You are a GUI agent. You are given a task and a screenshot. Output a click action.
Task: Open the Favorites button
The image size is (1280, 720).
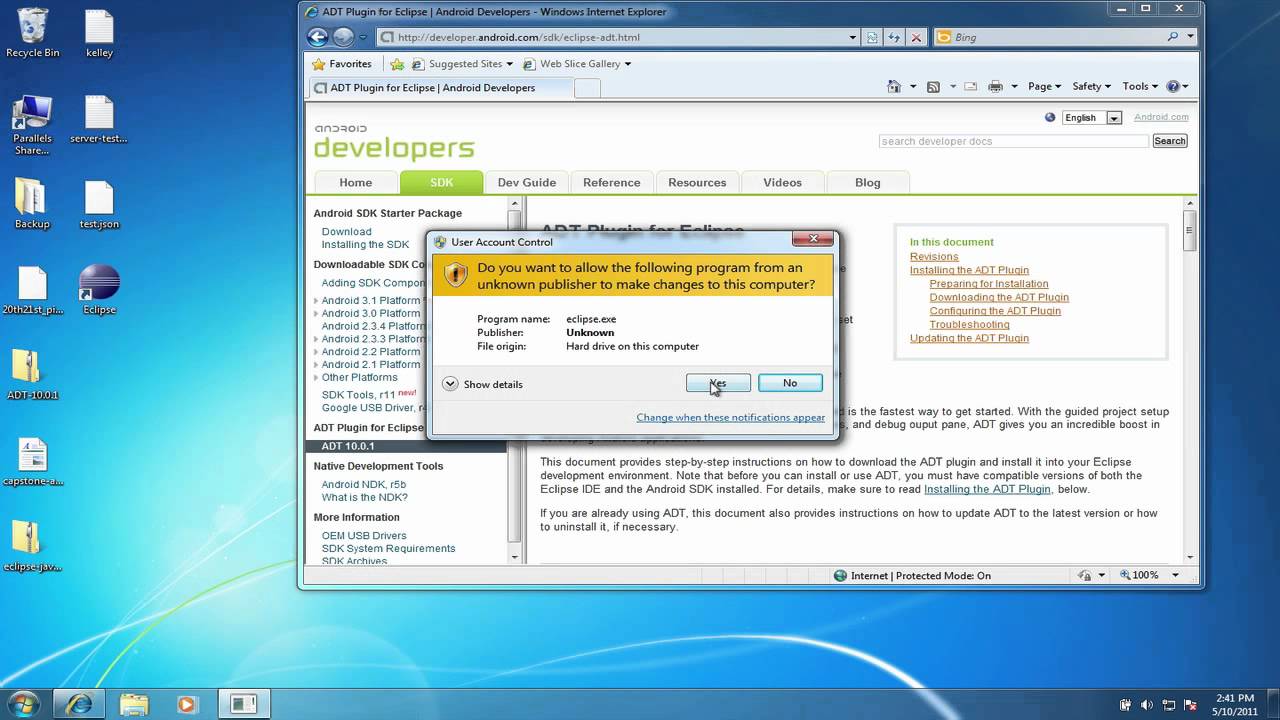342,64
